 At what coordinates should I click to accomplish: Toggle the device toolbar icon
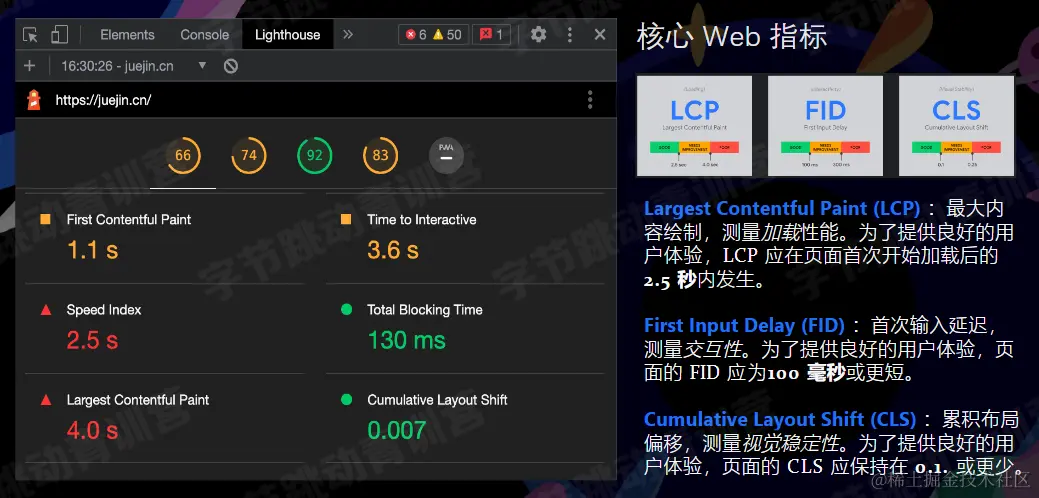60,34
